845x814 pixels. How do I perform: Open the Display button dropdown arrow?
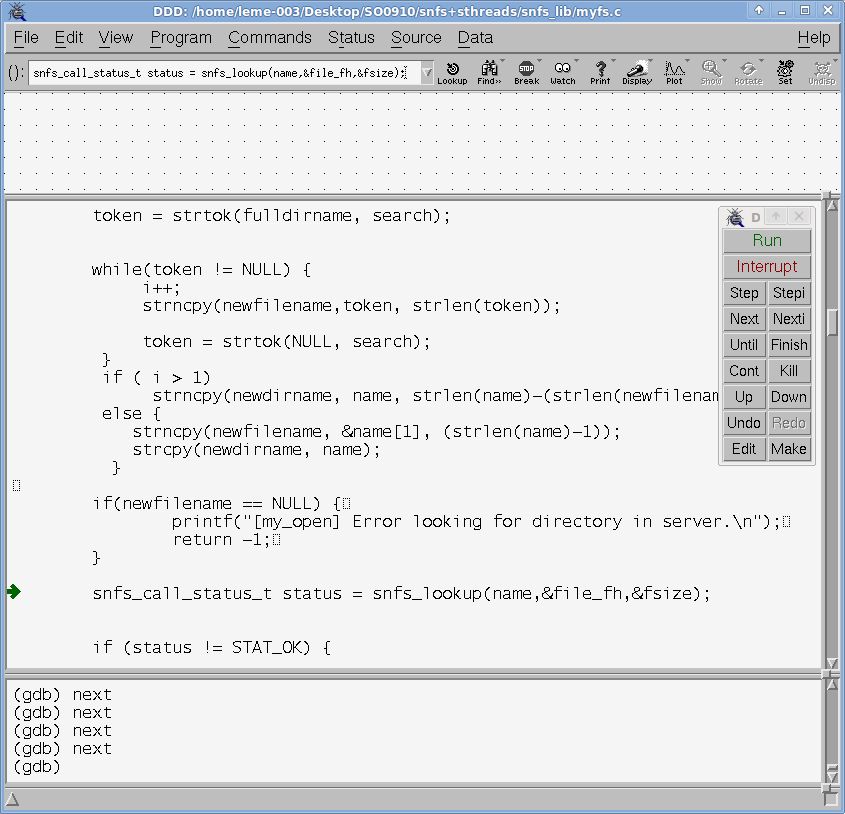650,61
